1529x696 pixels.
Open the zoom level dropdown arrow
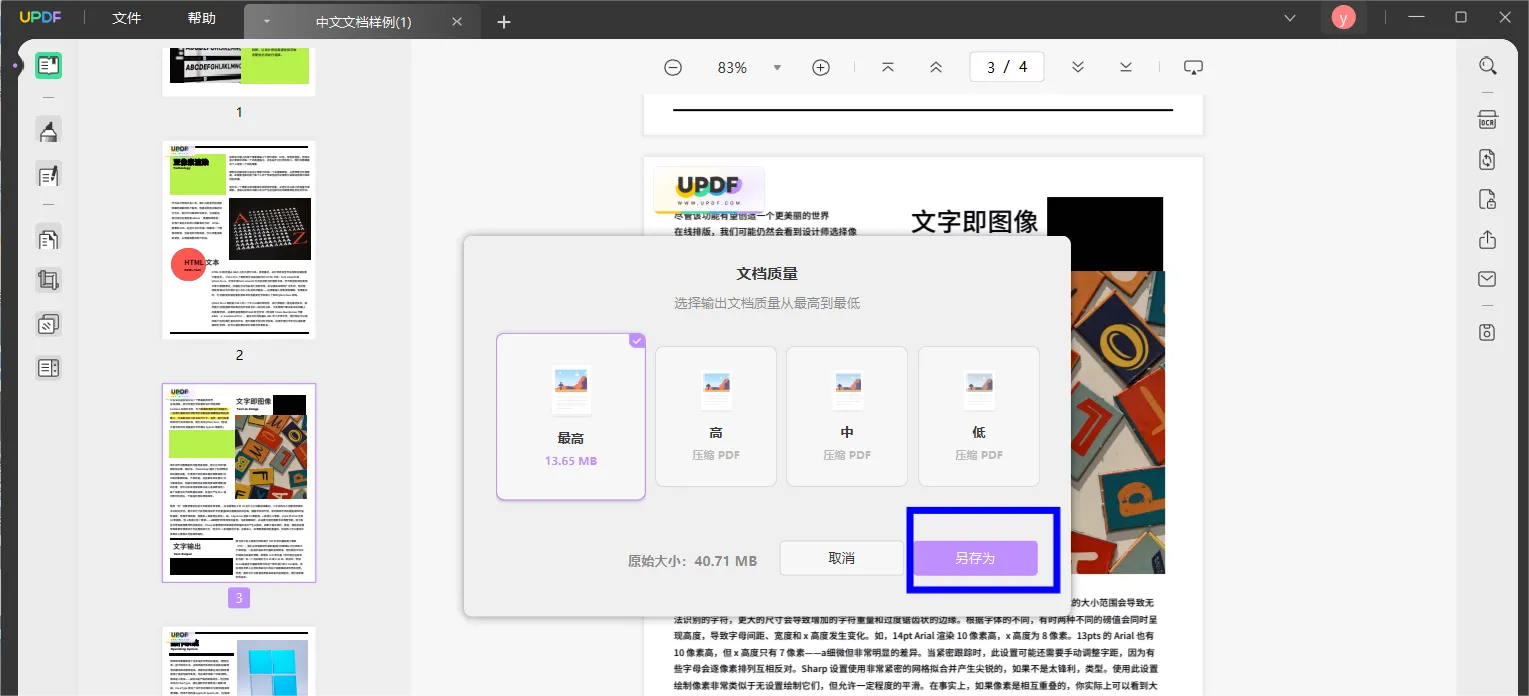(777, 68)
